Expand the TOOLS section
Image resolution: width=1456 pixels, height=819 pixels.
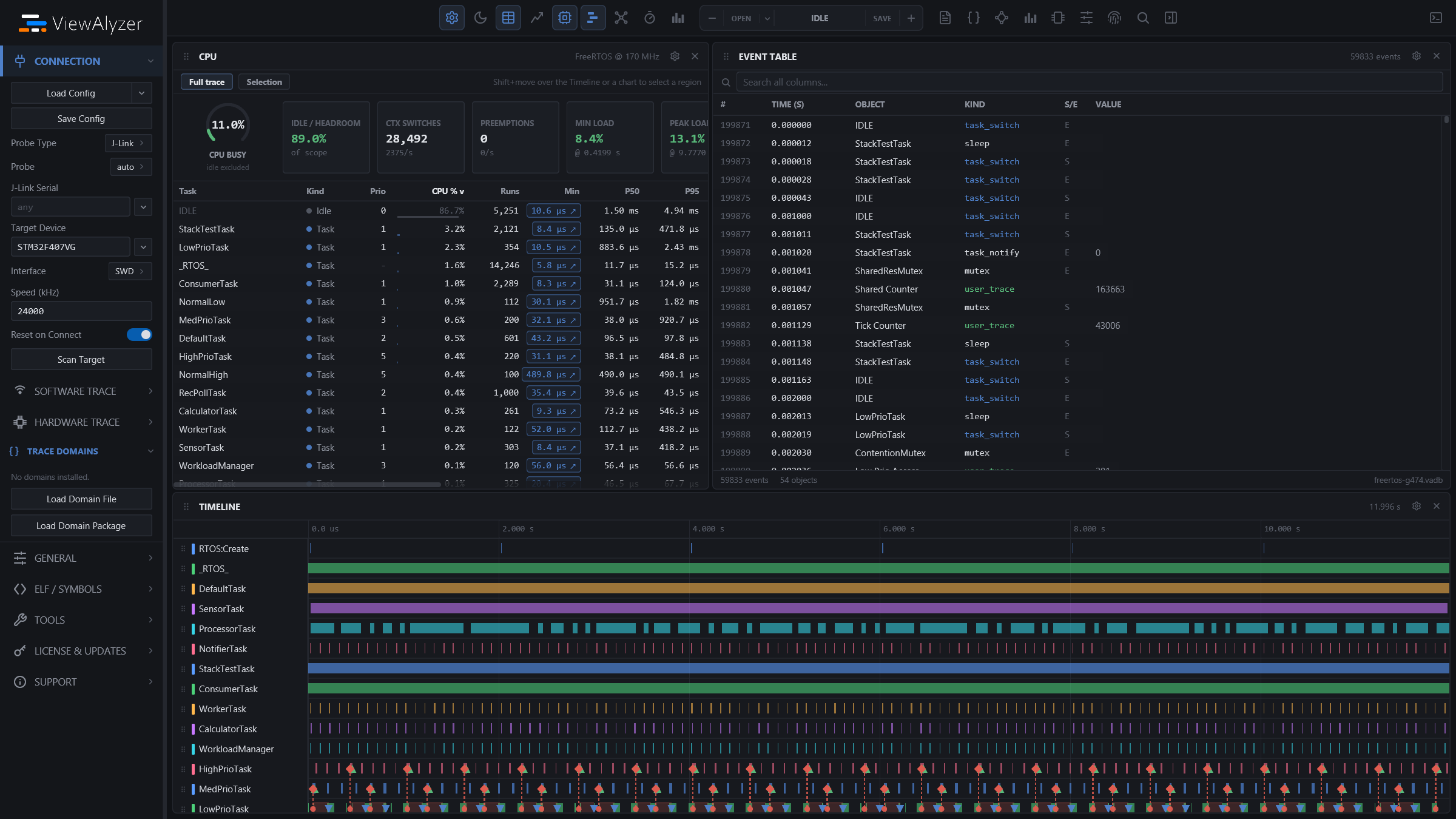click(x=83, y=620)
